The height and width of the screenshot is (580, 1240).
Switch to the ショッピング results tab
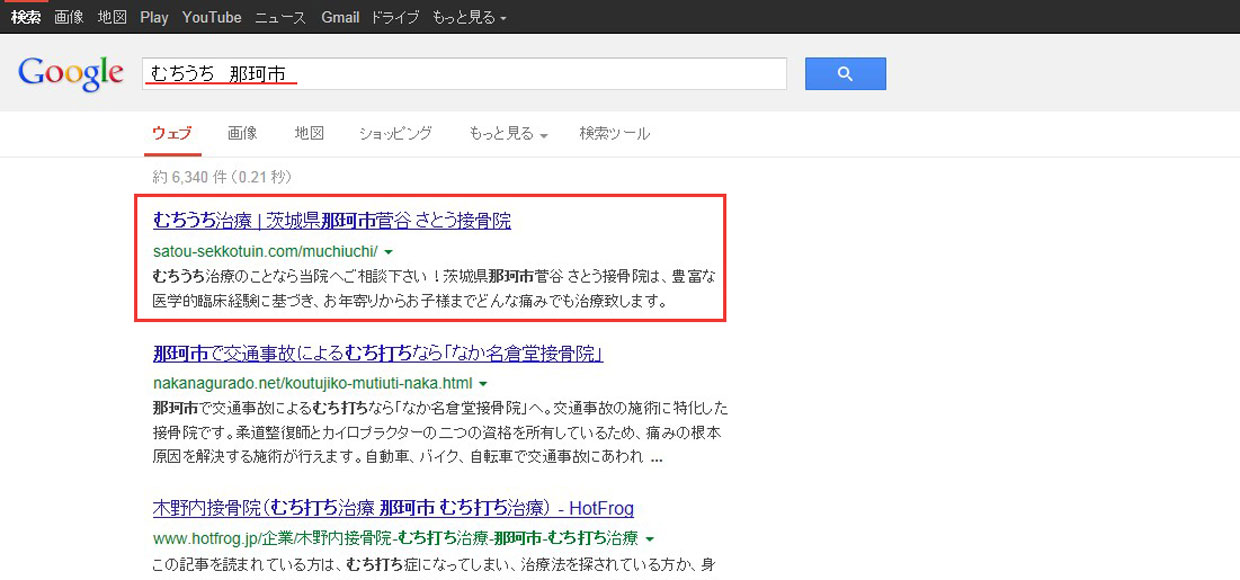point(395,133)
